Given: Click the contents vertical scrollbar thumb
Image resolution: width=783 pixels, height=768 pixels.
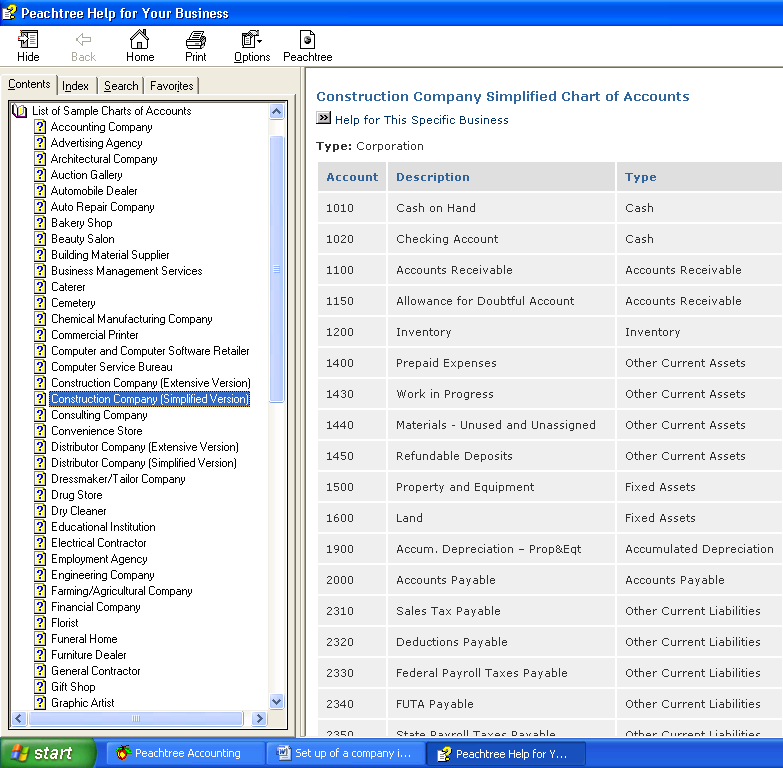Looking at the screenshot, I should (x=277, y=269).
